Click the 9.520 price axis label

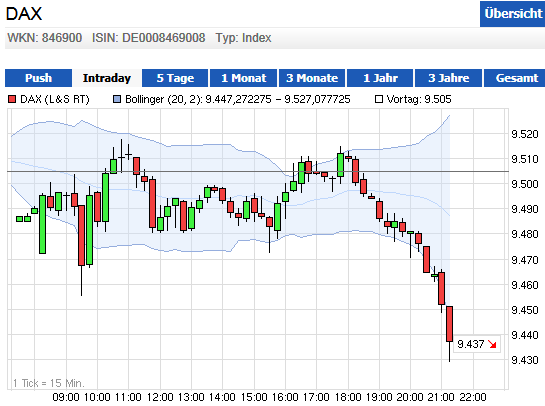(524, 134)
